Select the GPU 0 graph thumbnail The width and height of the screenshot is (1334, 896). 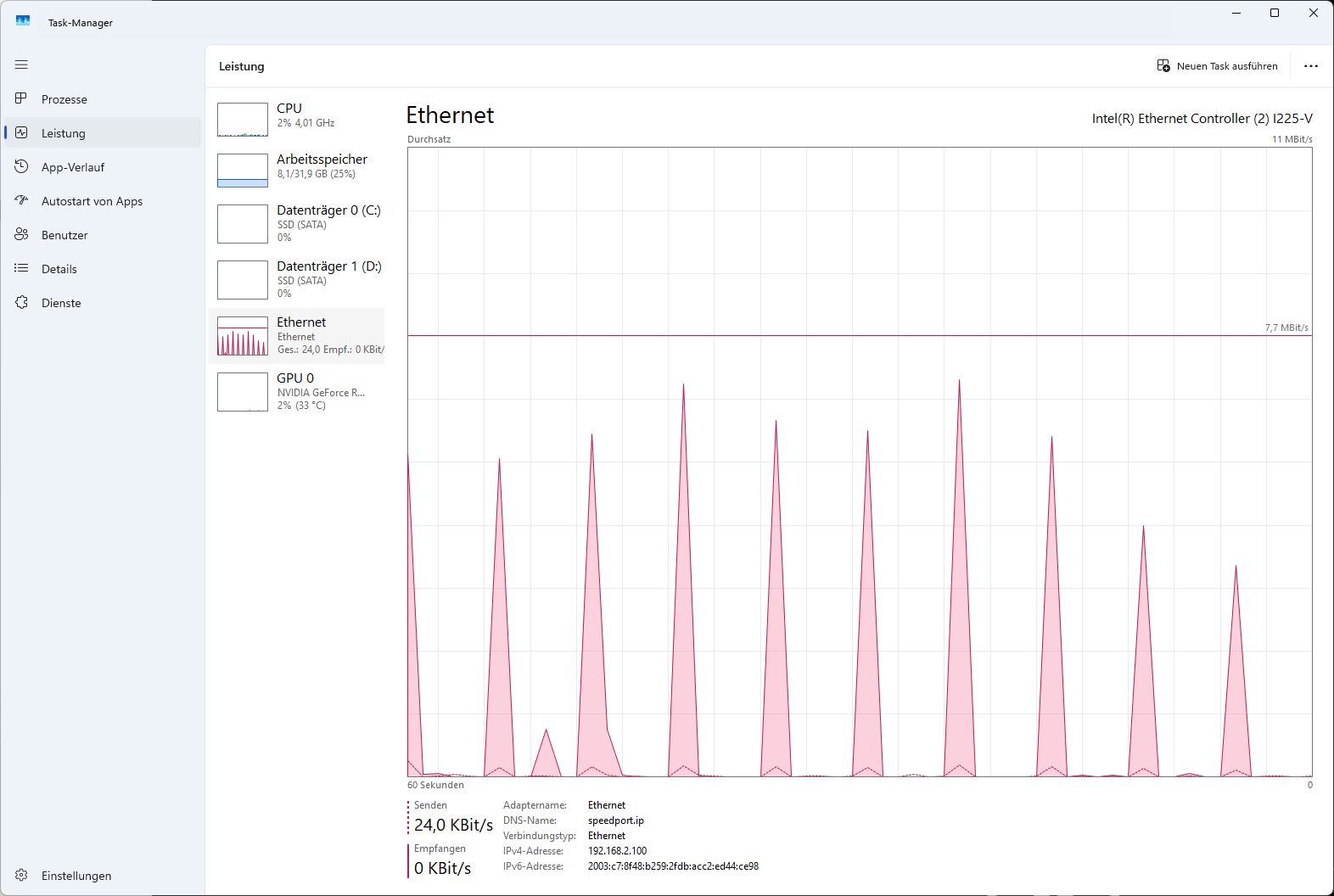point(243,392)
